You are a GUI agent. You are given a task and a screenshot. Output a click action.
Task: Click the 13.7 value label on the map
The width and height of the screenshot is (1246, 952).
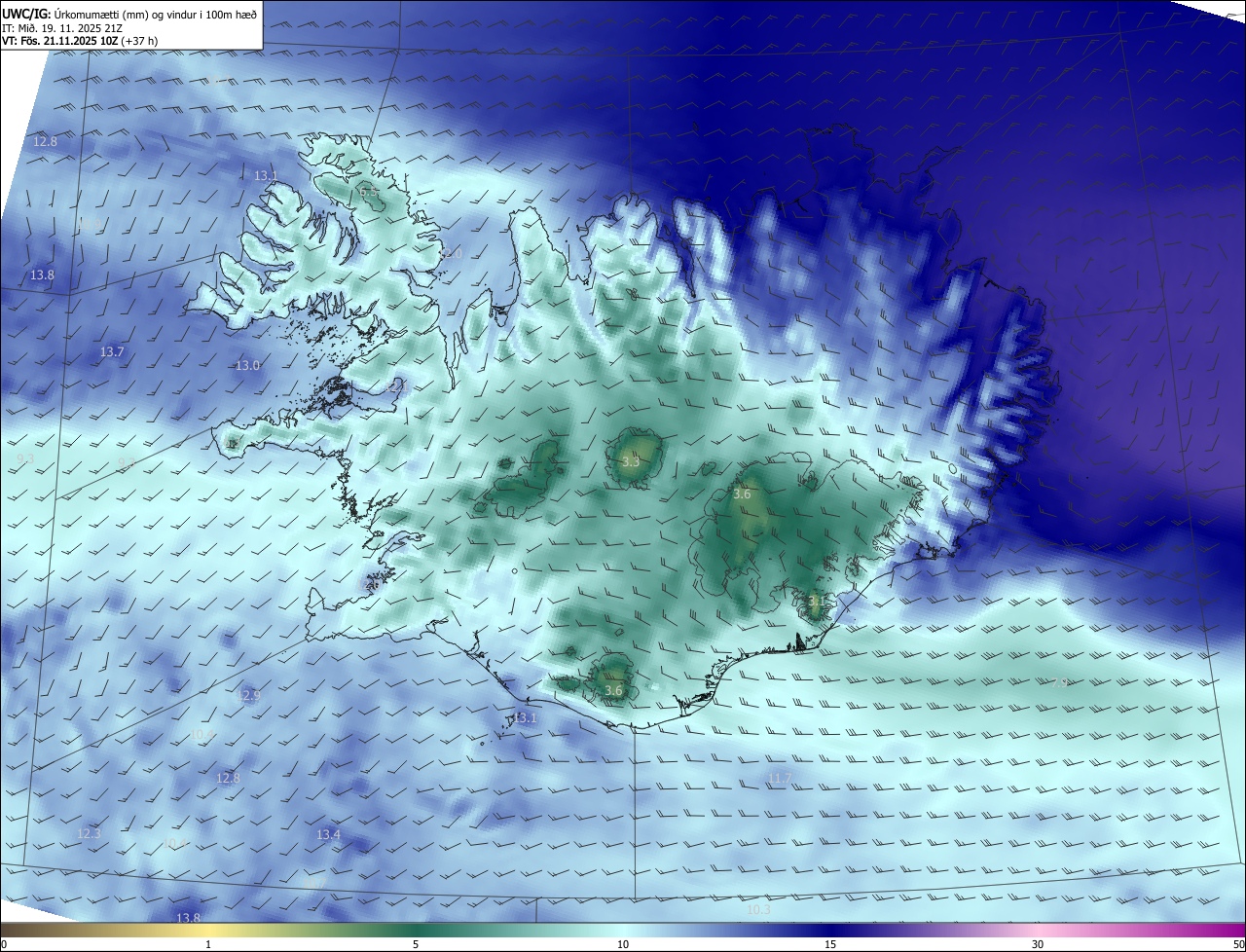point(112,351)
